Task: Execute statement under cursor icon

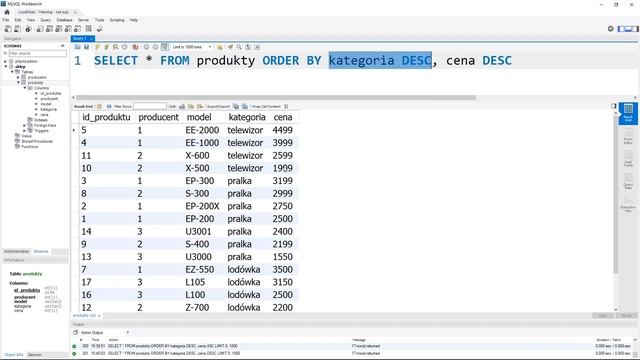Action: coord(107,47)
